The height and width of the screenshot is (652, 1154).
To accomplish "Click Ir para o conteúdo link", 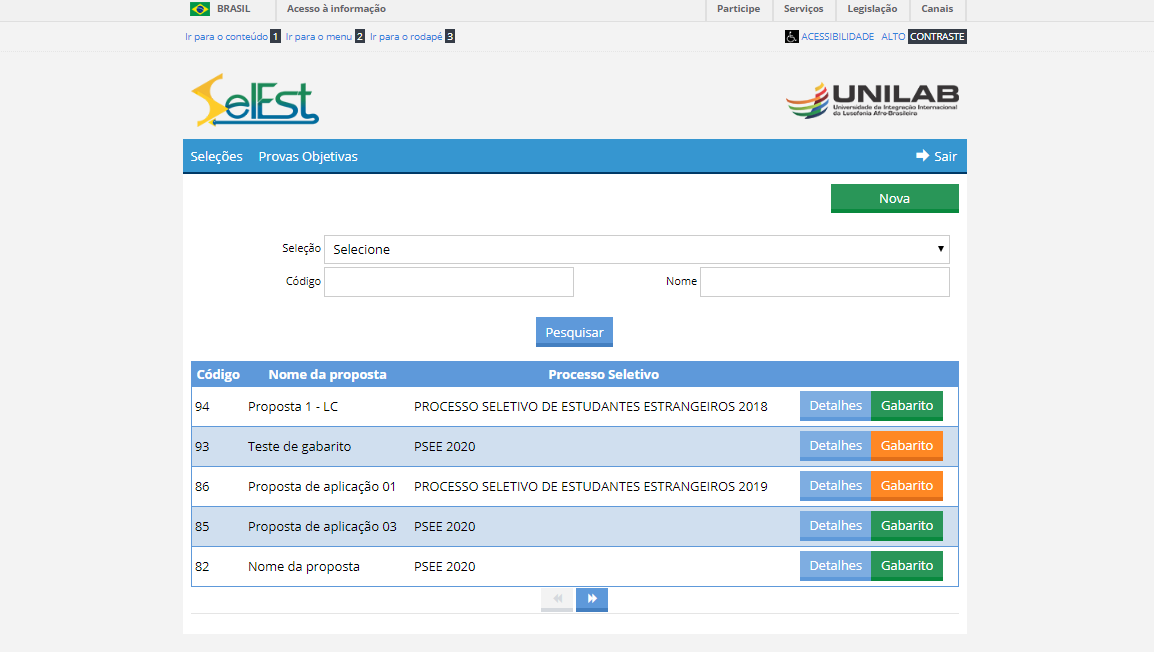I will click(x=226, y=37).
